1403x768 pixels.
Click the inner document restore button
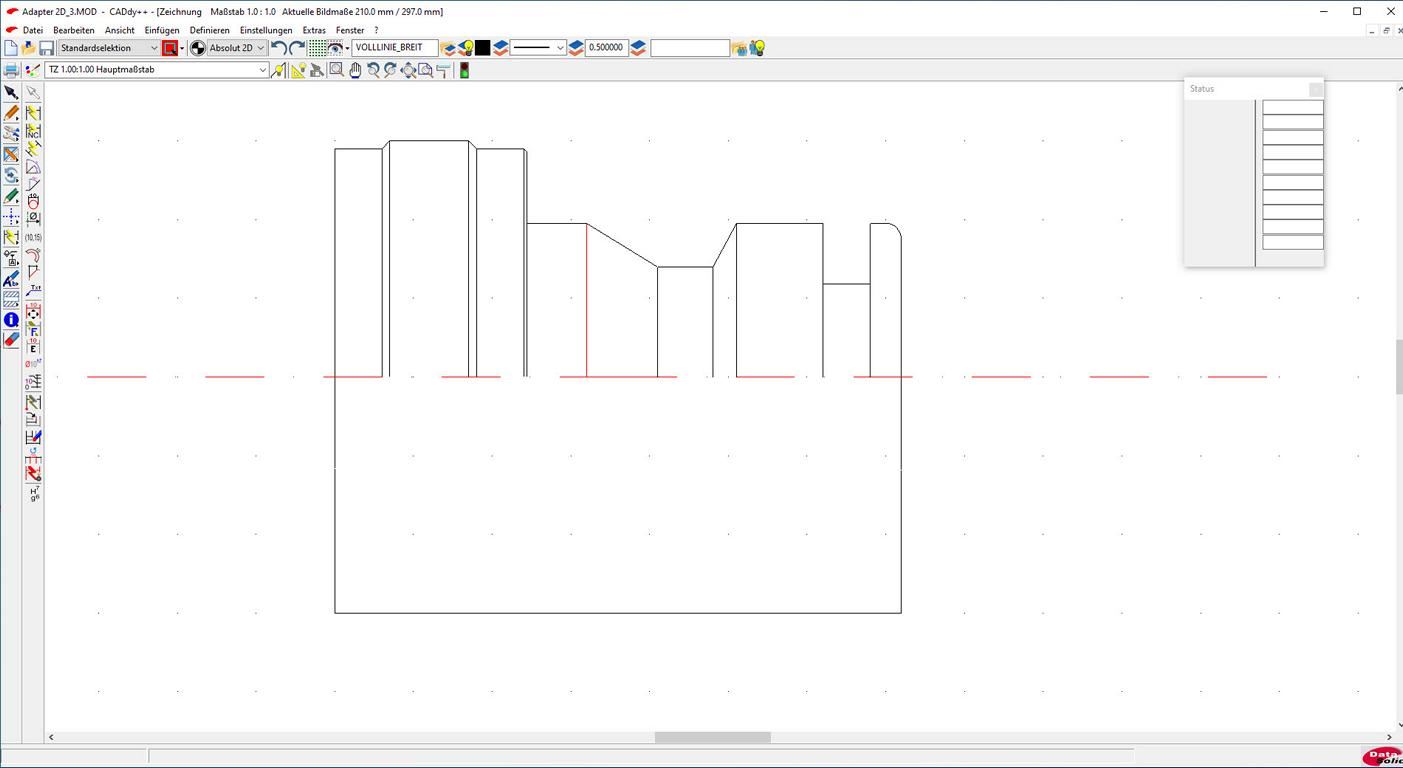point(1386,30)
